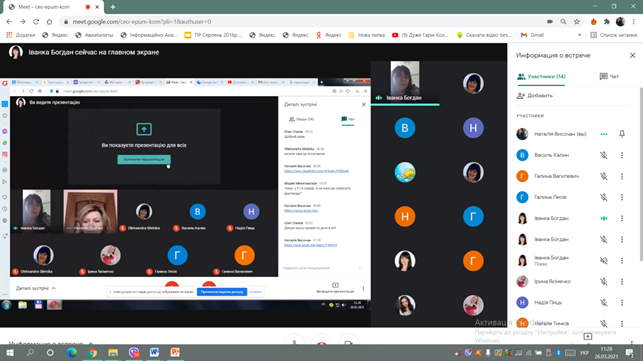643x361 pixels.
Task: Select the orange Н participant tile
Action: [x=405, y=217]
